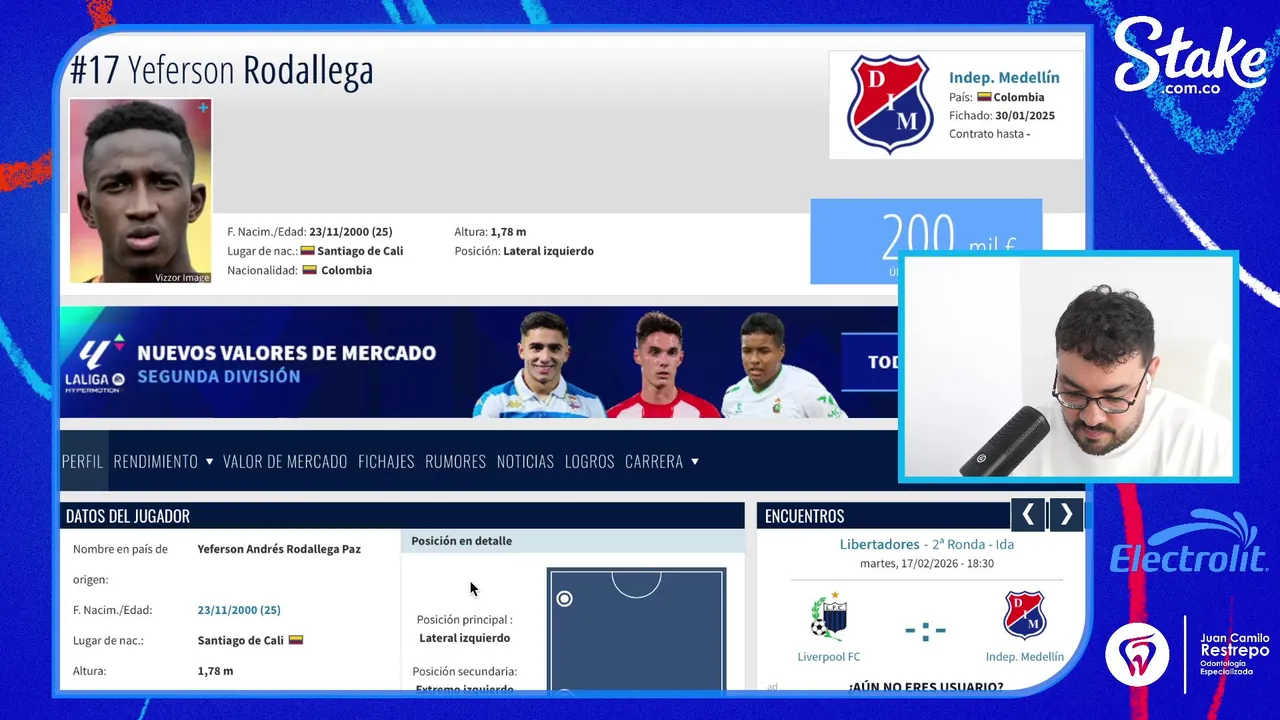Open Yeferson Rodallega's profile photo
Screen dimensions: 1280x720
point(141,190)
